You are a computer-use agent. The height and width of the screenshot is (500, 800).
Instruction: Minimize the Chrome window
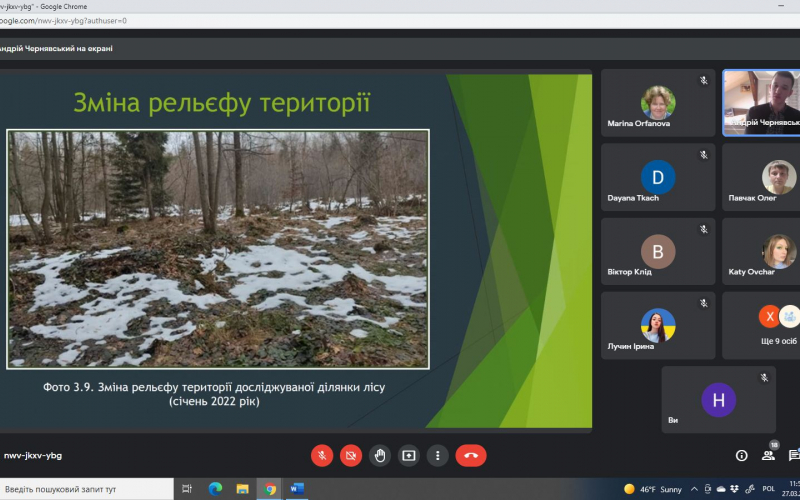781,6
